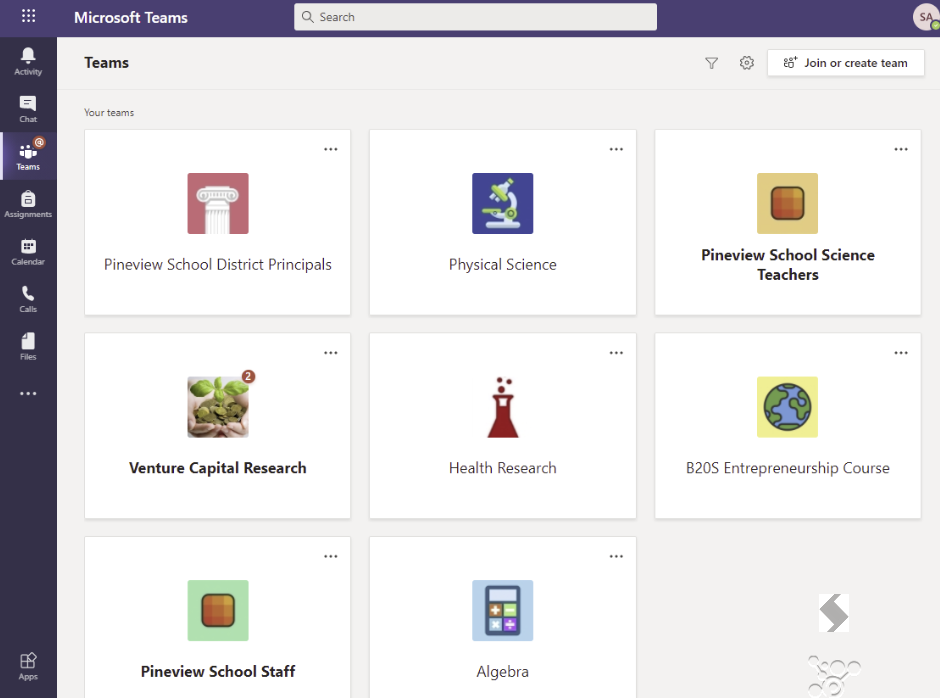Open more options for Physical Science
940x698 pixels.
tap(616, 149)
